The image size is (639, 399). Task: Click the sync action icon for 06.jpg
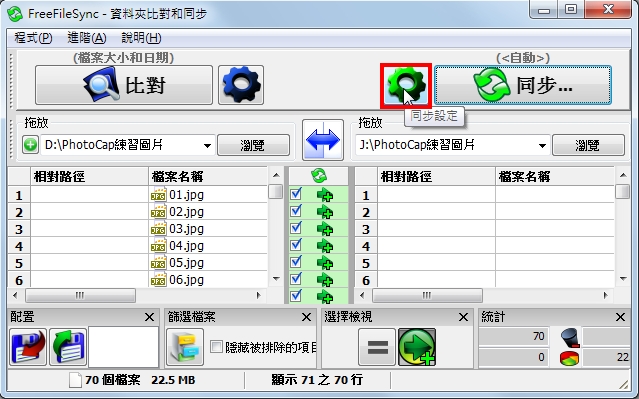coord(325,280)
